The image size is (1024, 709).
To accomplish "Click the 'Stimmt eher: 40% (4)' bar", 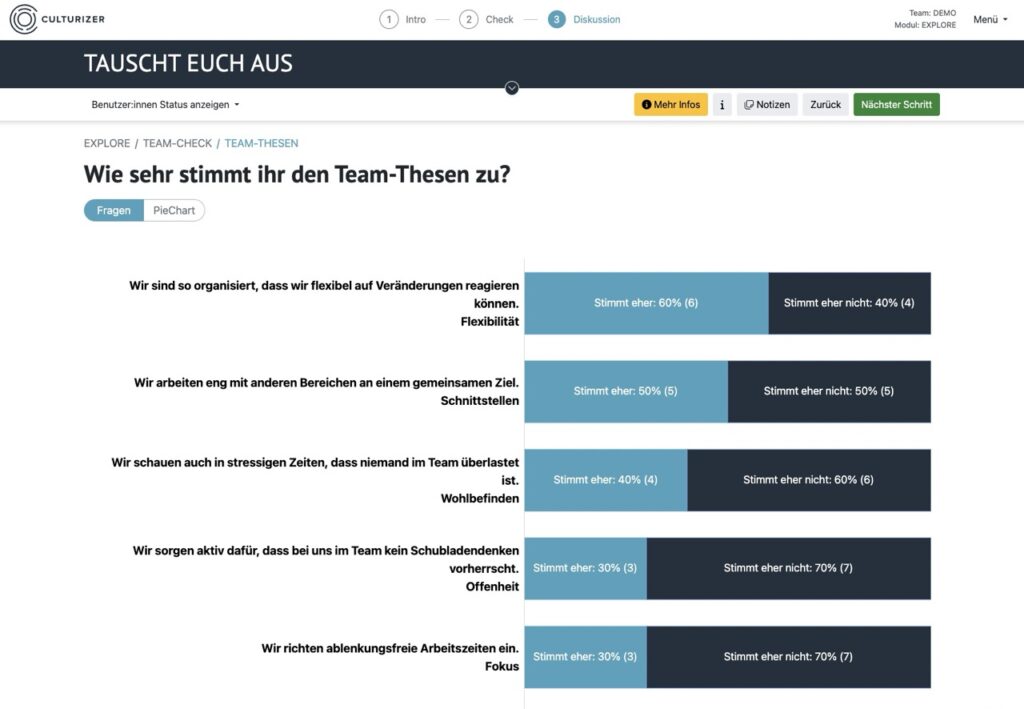I will pos(606,480).
